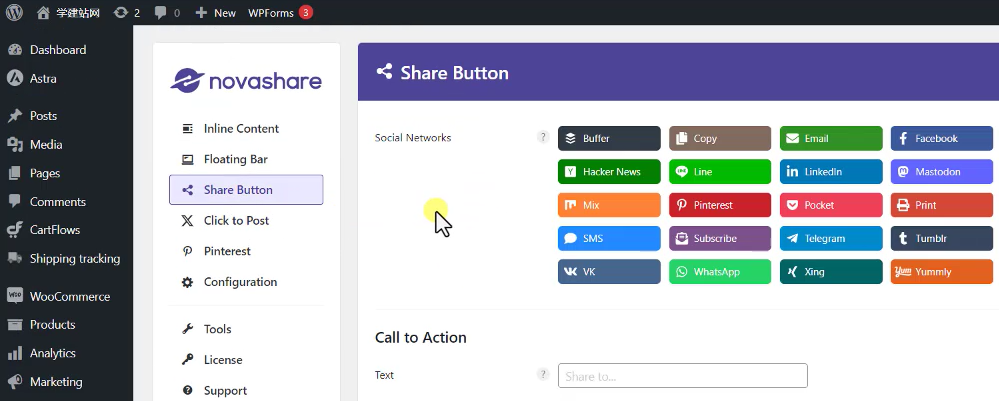This screenshot has width=999, height=401.
Task: Open the Inline Content settings tab
Action: [x=241, y=129]
